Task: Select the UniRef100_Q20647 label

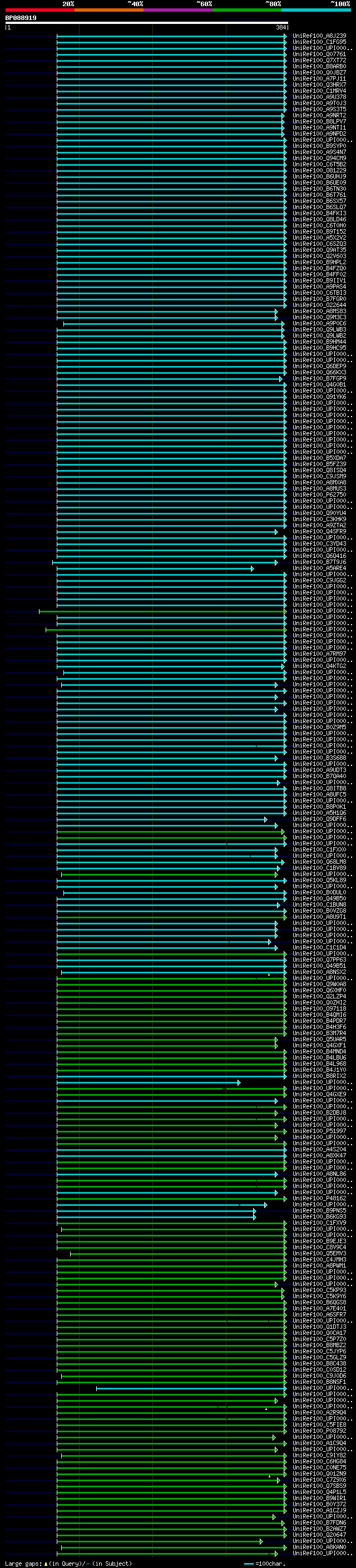Action: (x=319, y=1535)
